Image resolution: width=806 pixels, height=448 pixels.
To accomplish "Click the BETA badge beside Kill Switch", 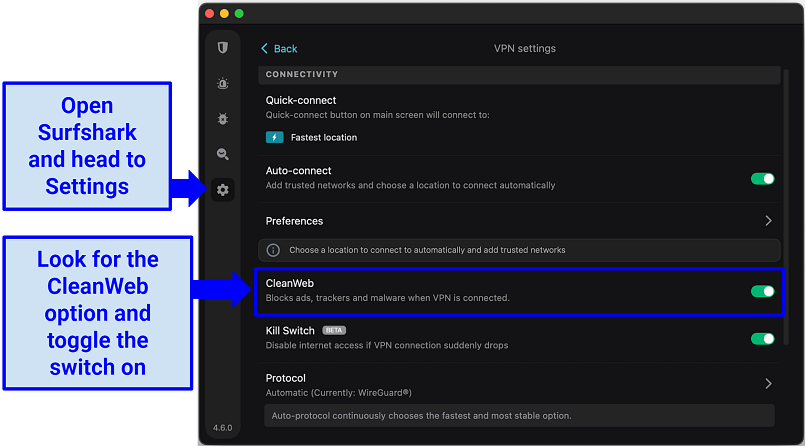I will tap(334, 330).
